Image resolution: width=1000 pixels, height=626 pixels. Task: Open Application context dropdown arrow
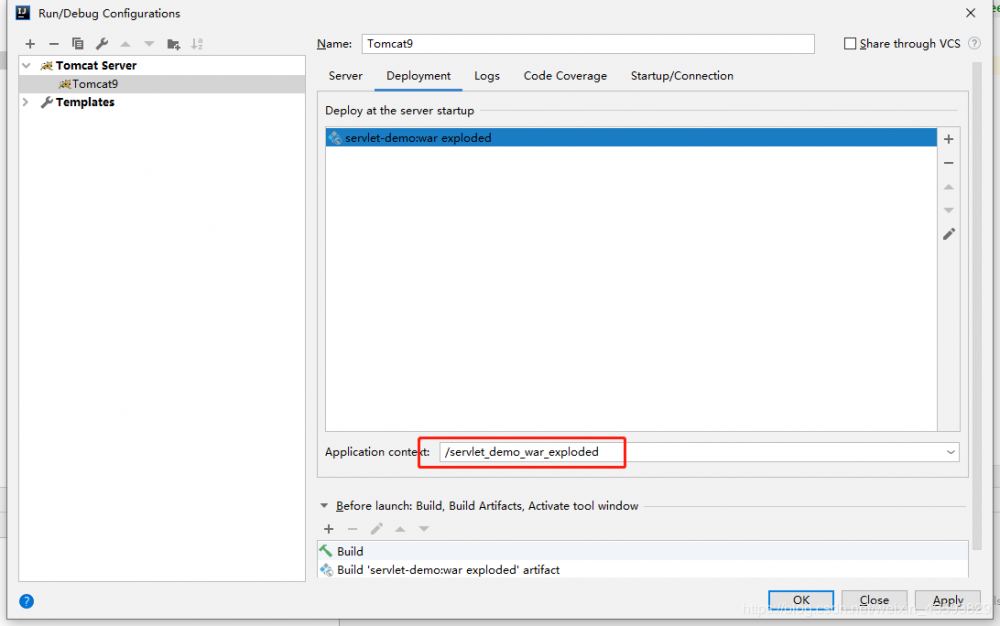(950, 452)
